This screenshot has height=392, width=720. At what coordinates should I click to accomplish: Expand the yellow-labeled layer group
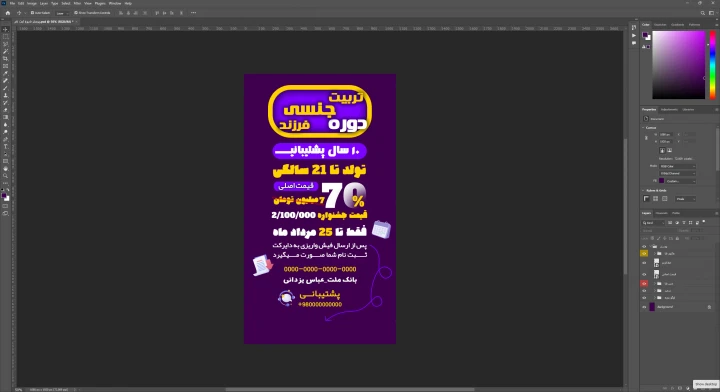point(655,253)
